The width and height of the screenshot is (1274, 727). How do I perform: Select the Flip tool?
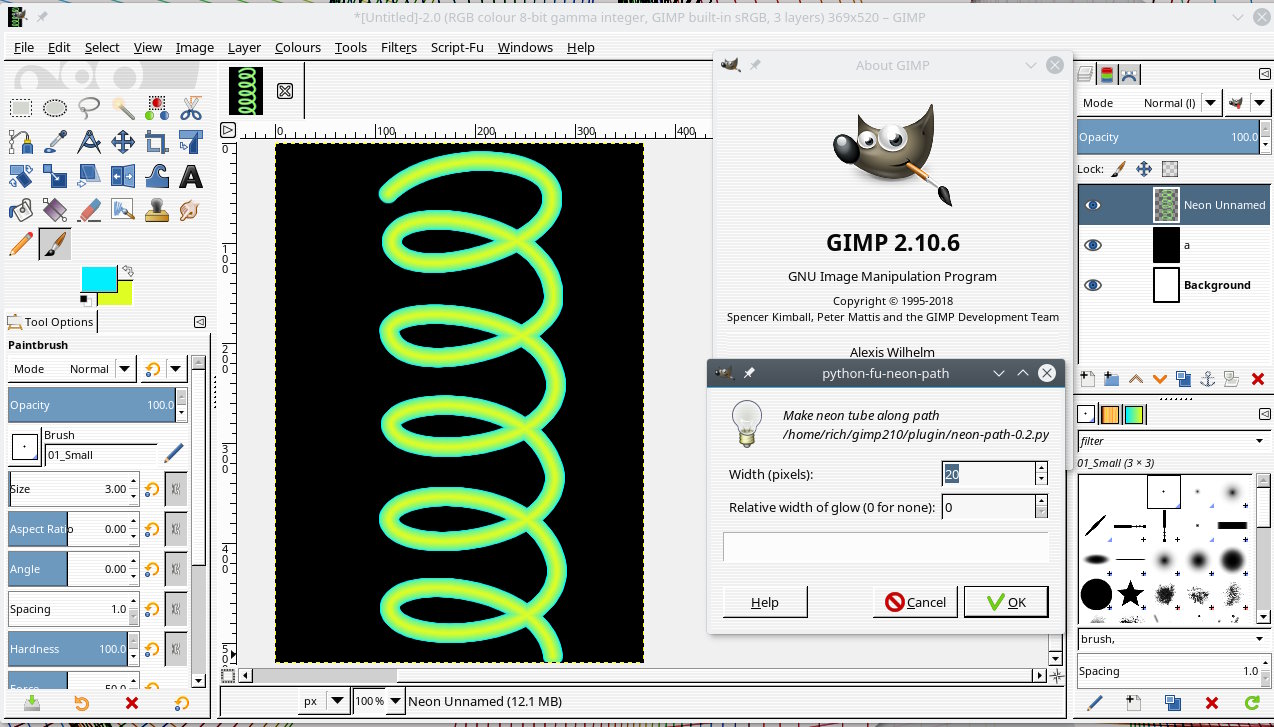[123, 176]
